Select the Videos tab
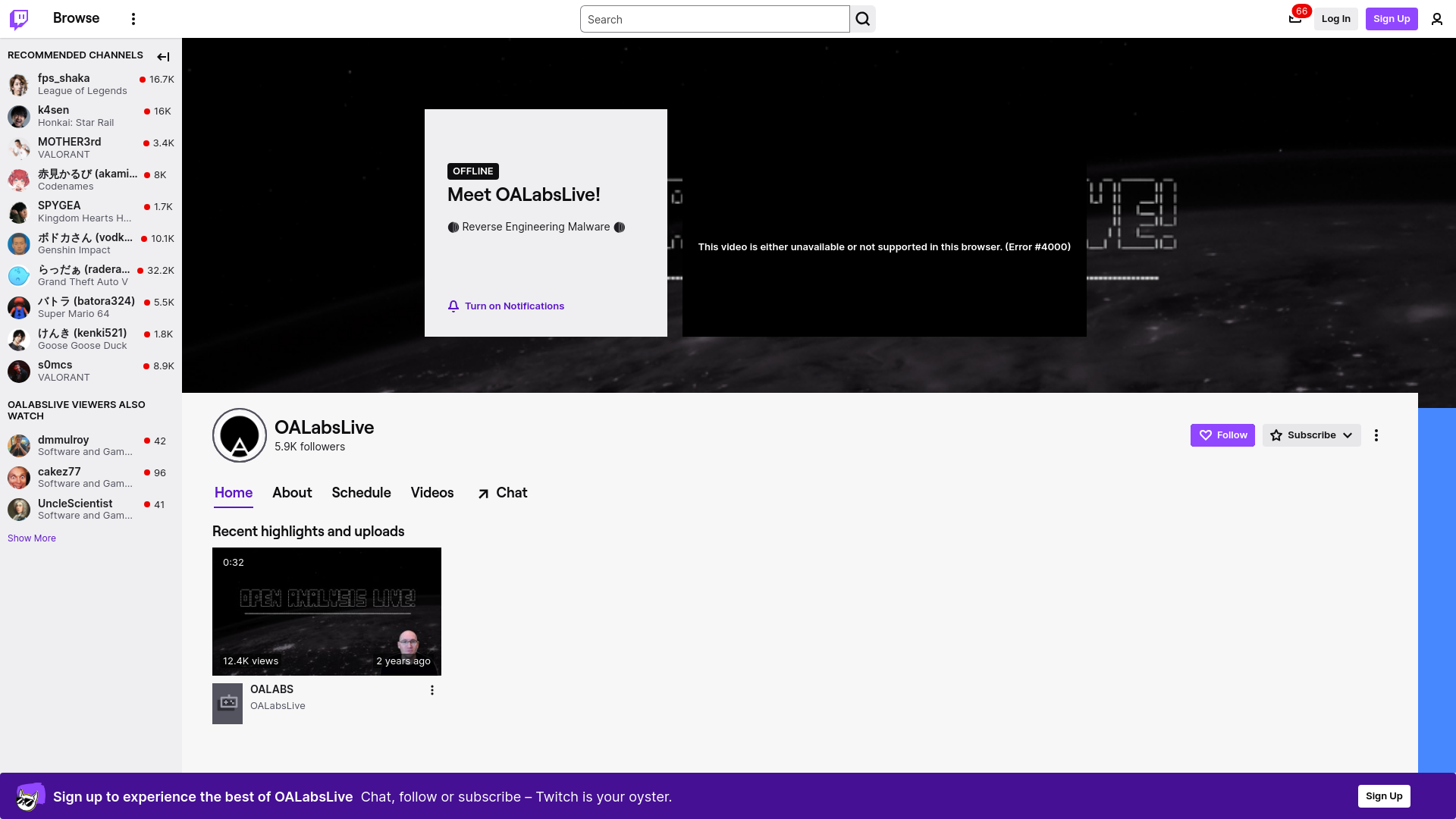 [432, 492]
